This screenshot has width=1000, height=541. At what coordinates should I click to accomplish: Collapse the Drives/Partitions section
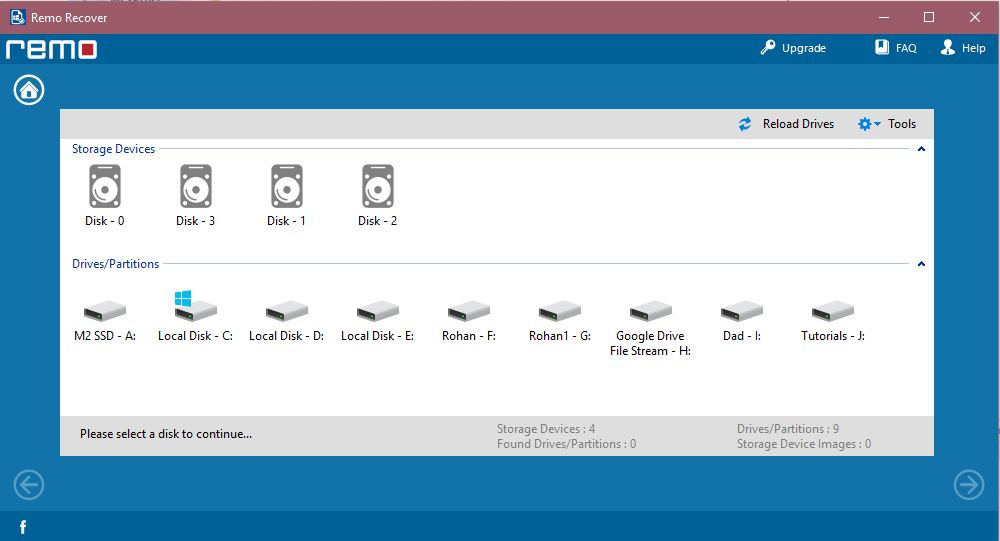(921, 264)
